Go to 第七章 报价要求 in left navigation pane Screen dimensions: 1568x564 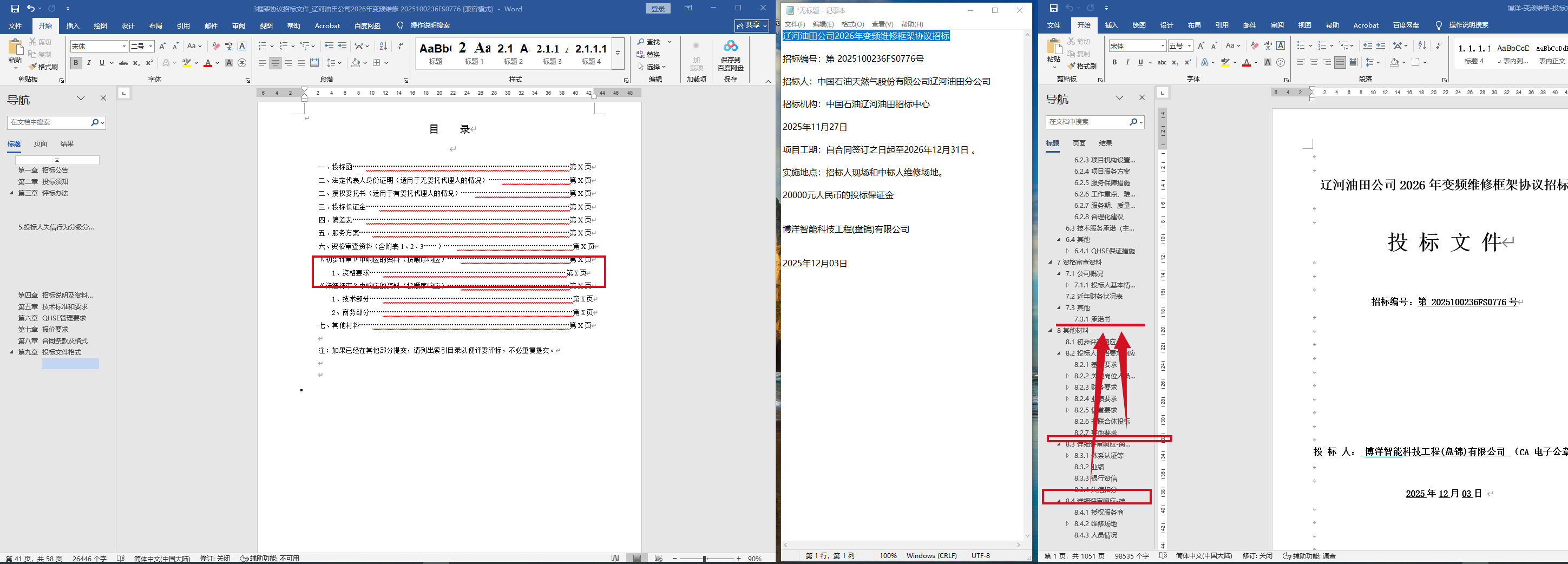coord(43,329)
